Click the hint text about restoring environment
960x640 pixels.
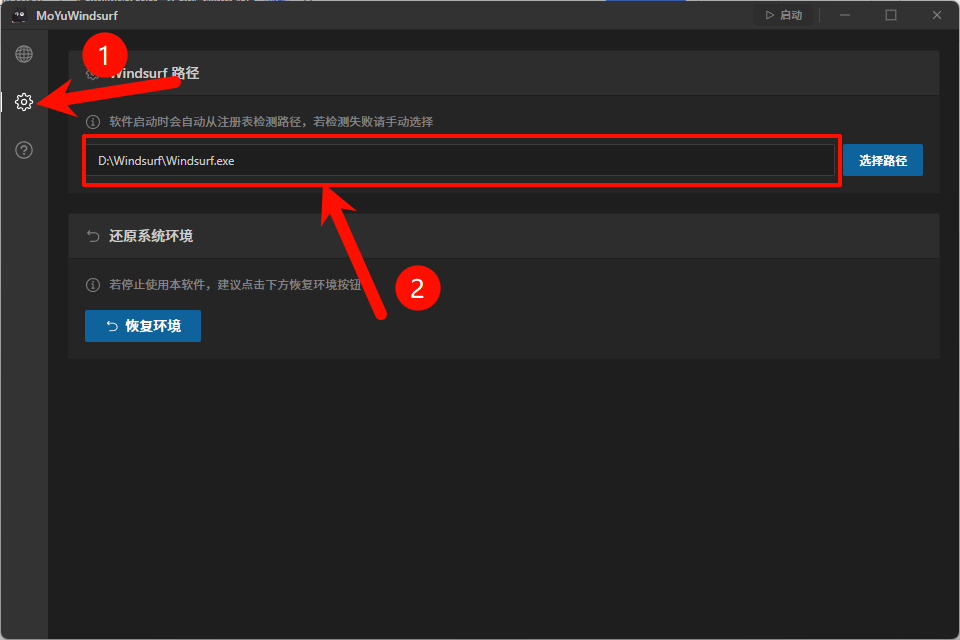[x=234, y=285]
